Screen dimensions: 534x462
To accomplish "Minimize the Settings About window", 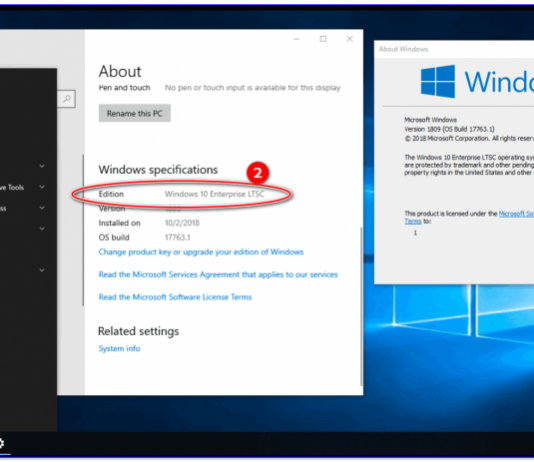I will [297, 39].
